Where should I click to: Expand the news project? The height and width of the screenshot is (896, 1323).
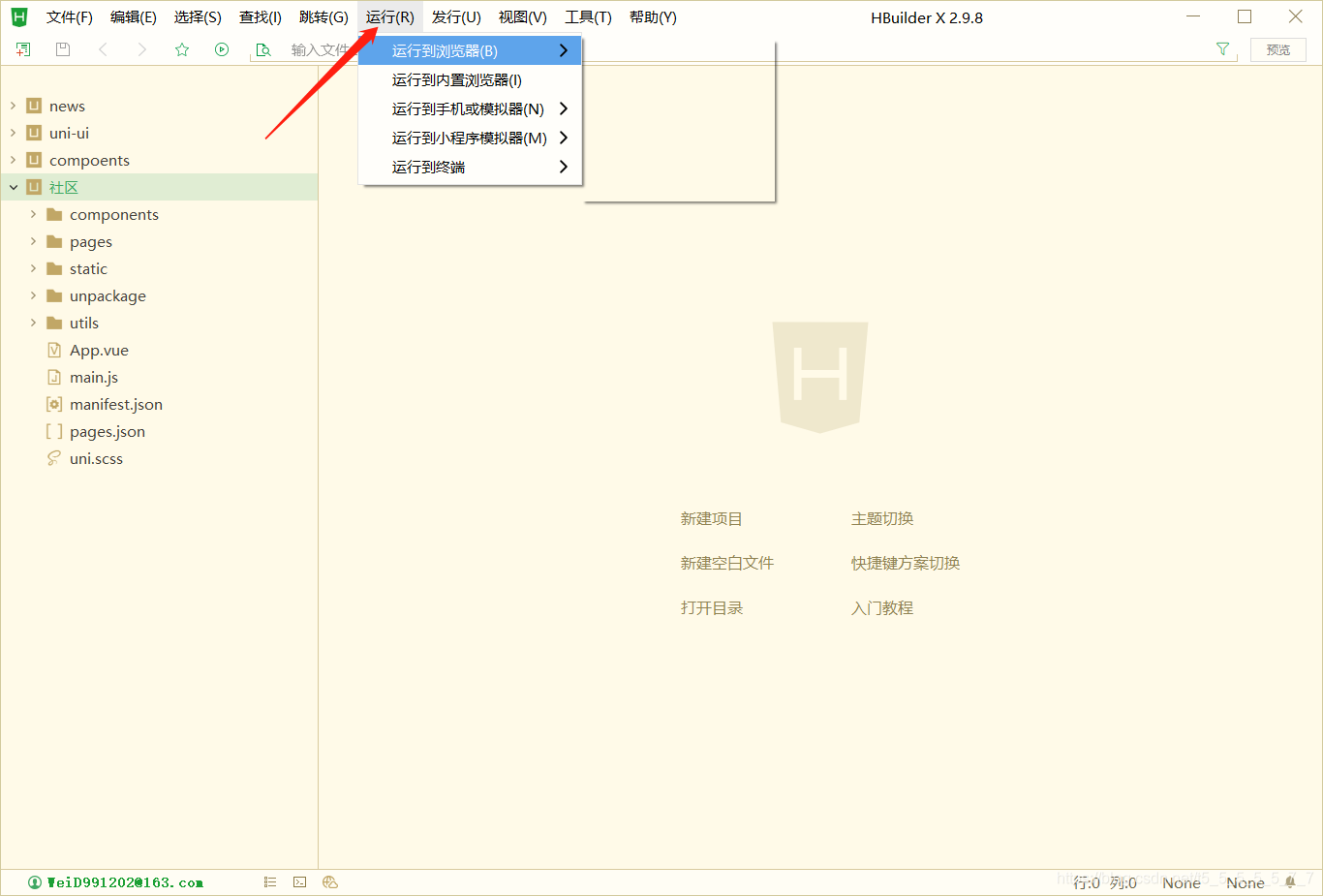click(x=13, y=106)
